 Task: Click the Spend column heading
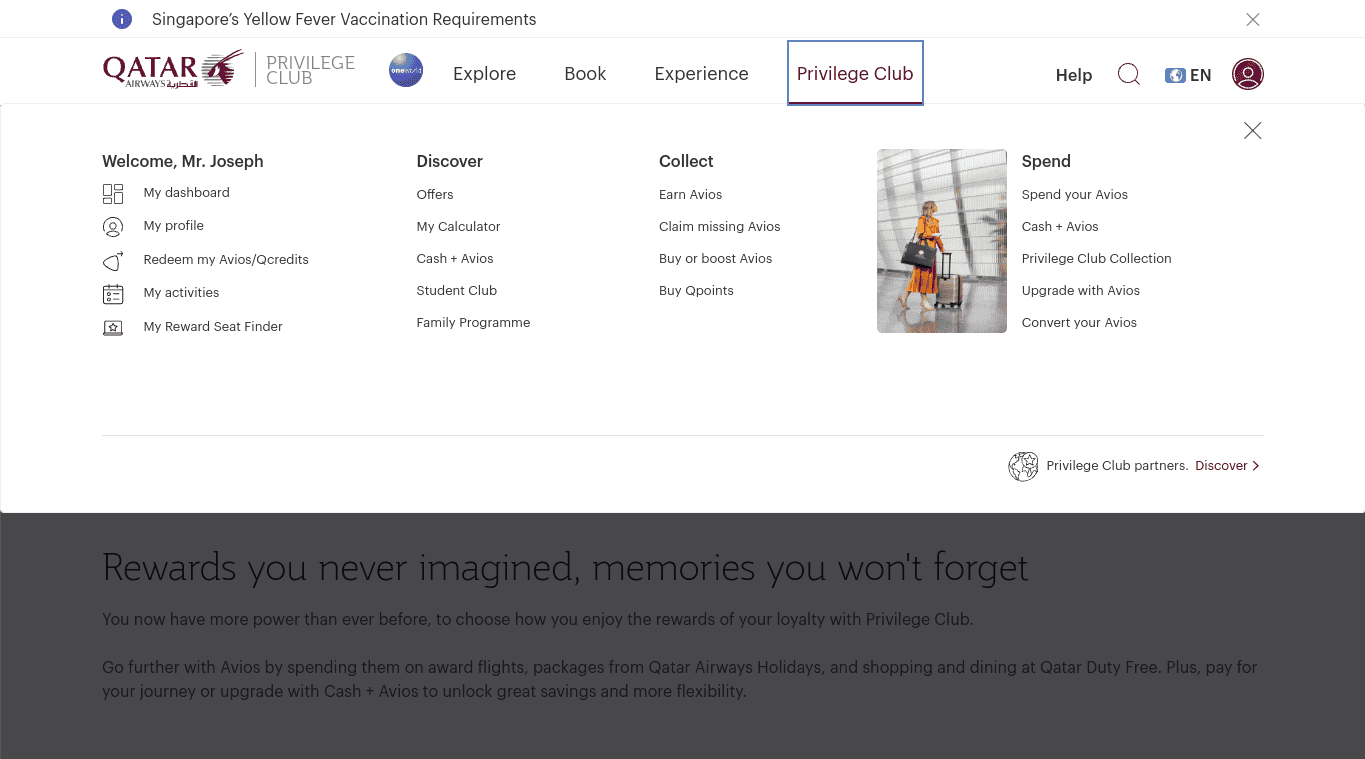1046,161
